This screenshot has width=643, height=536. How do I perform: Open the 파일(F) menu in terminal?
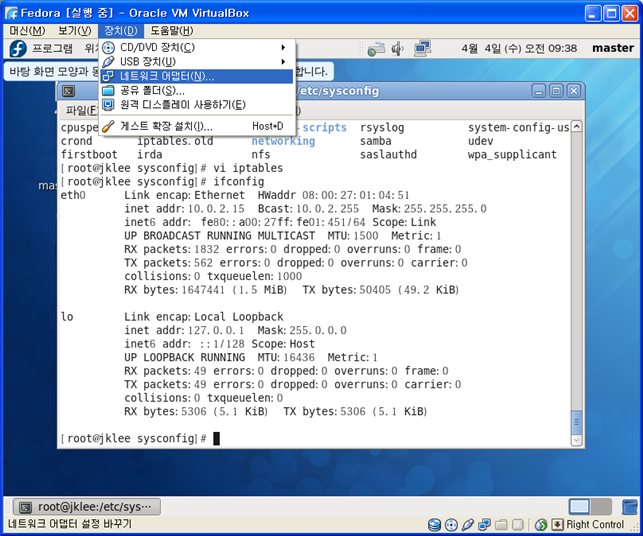(81, 110)
